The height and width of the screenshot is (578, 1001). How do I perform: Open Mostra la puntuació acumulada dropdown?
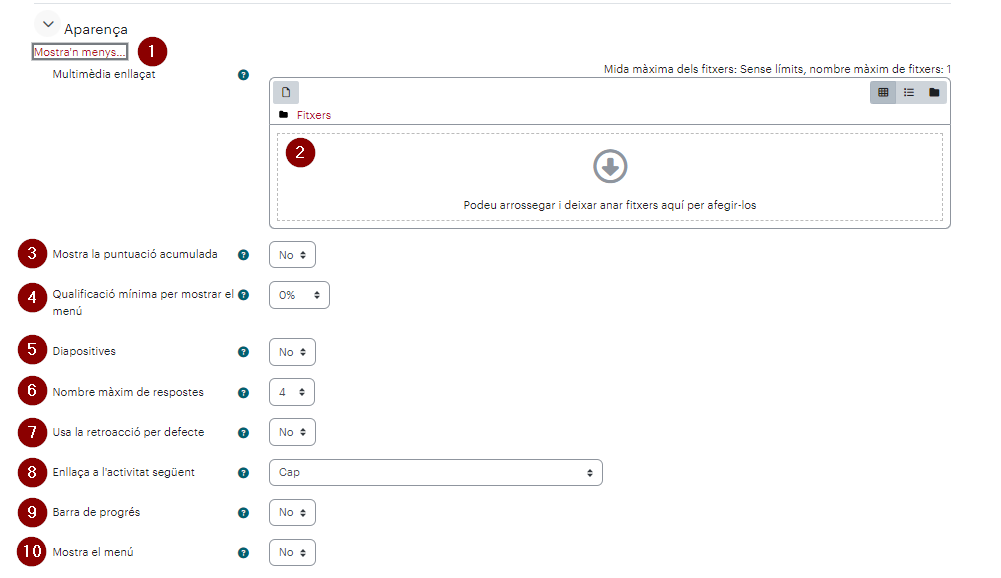click(292, 255)
